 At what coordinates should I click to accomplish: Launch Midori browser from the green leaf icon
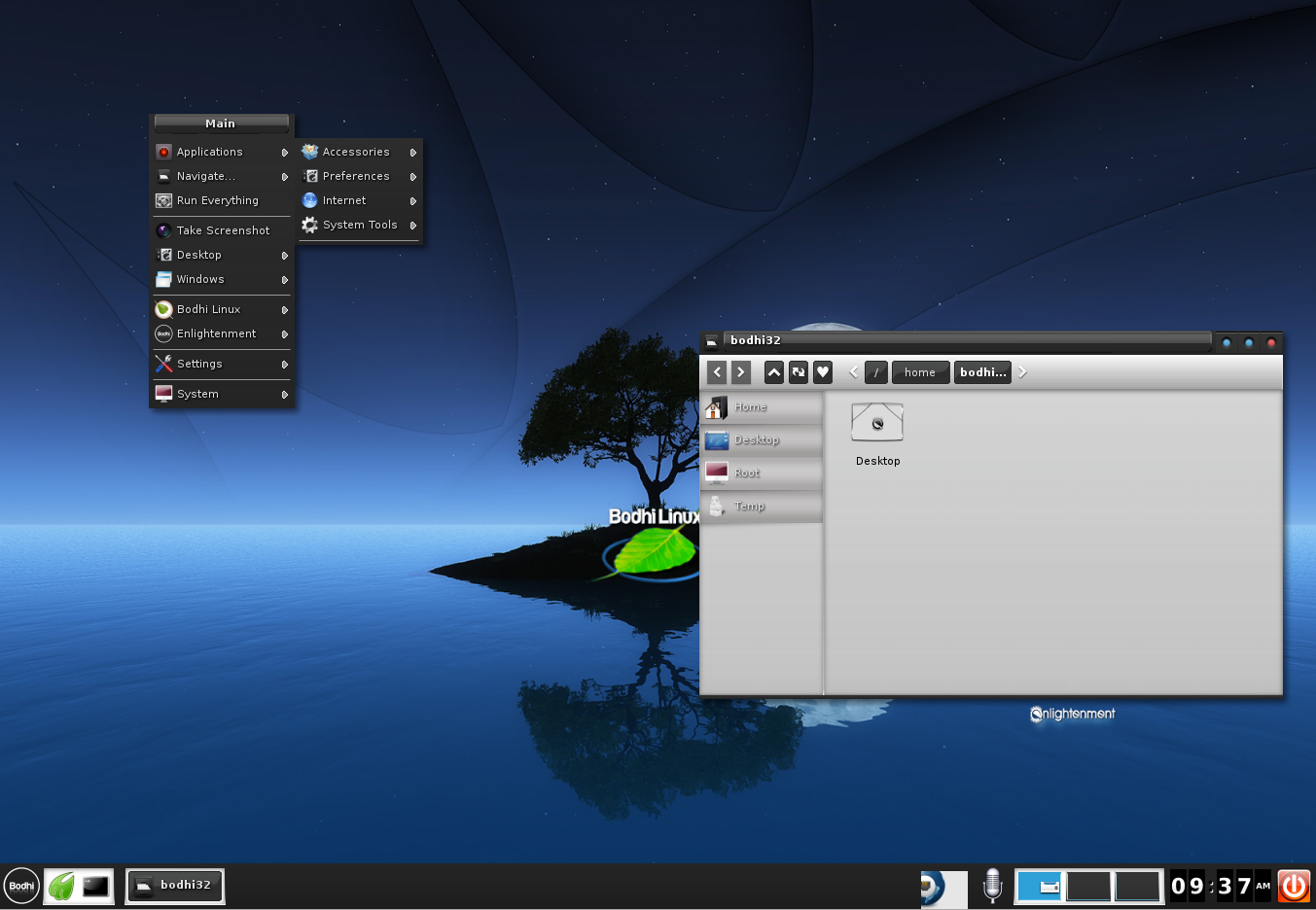(x=61, y=886)
